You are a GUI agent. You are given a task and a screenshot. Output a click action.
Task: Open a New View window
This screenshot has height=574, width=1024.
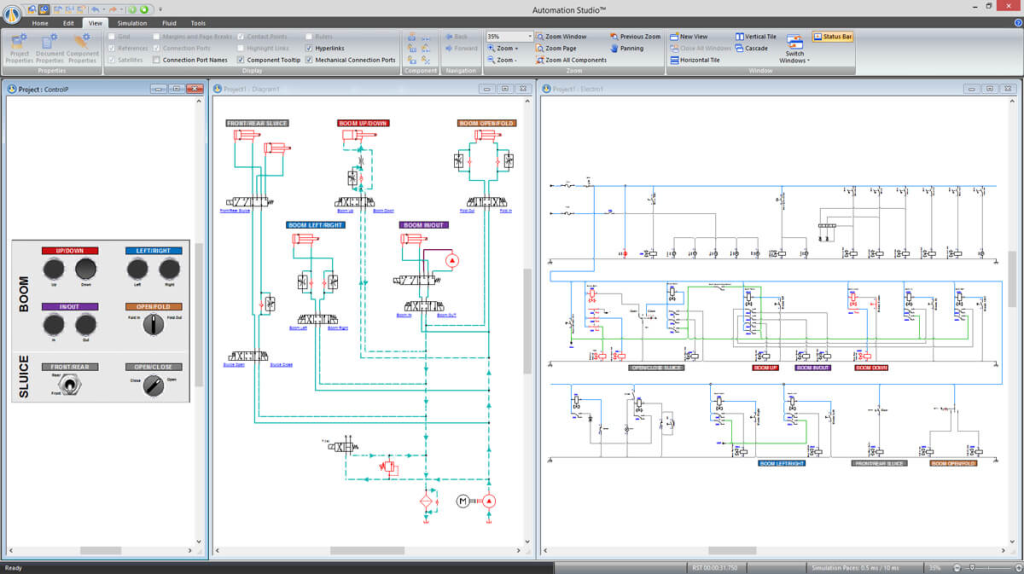(689, 37)
